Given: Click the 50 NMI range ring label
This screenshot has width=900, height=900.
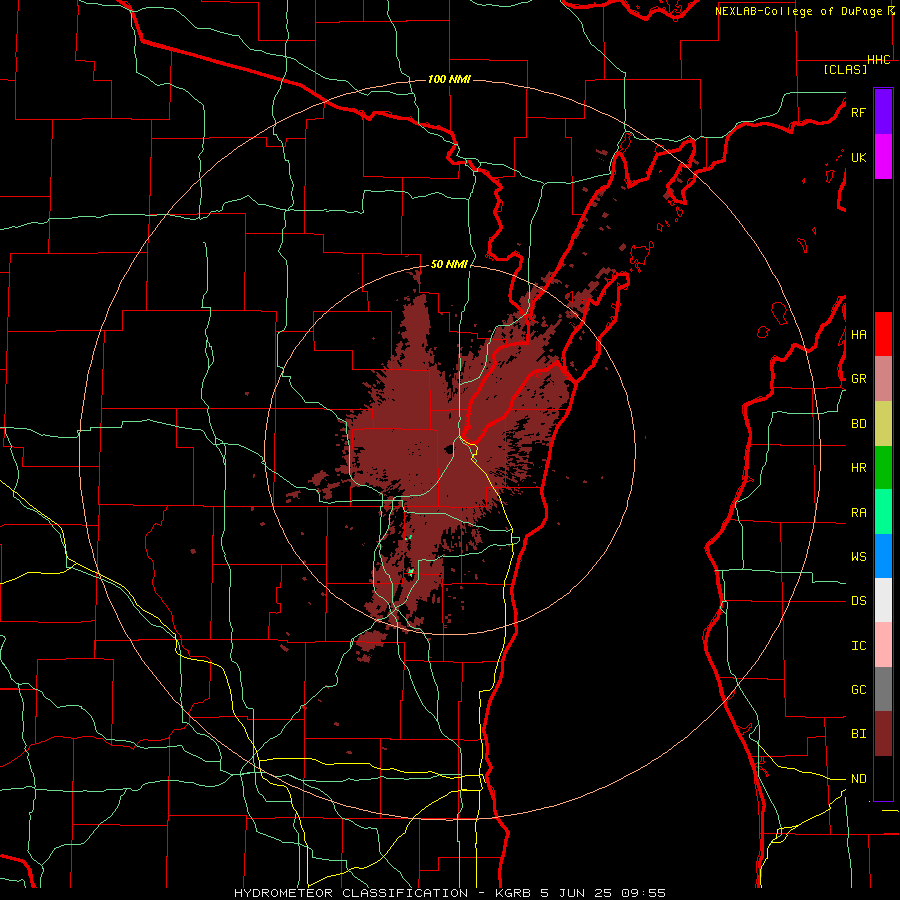Looking at the screenshot, I should [x=449, y=264].
